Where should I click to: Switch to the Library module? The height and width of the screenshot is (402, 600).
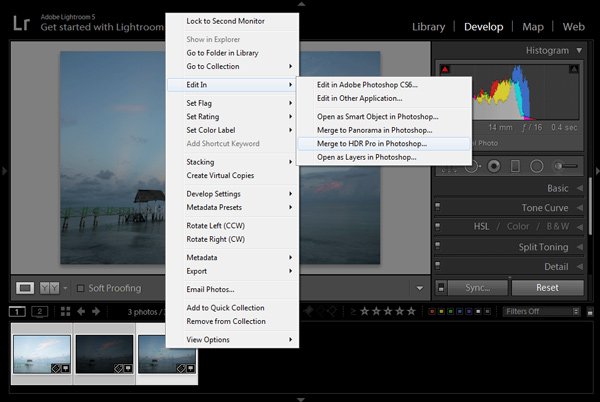pos(429,27)
